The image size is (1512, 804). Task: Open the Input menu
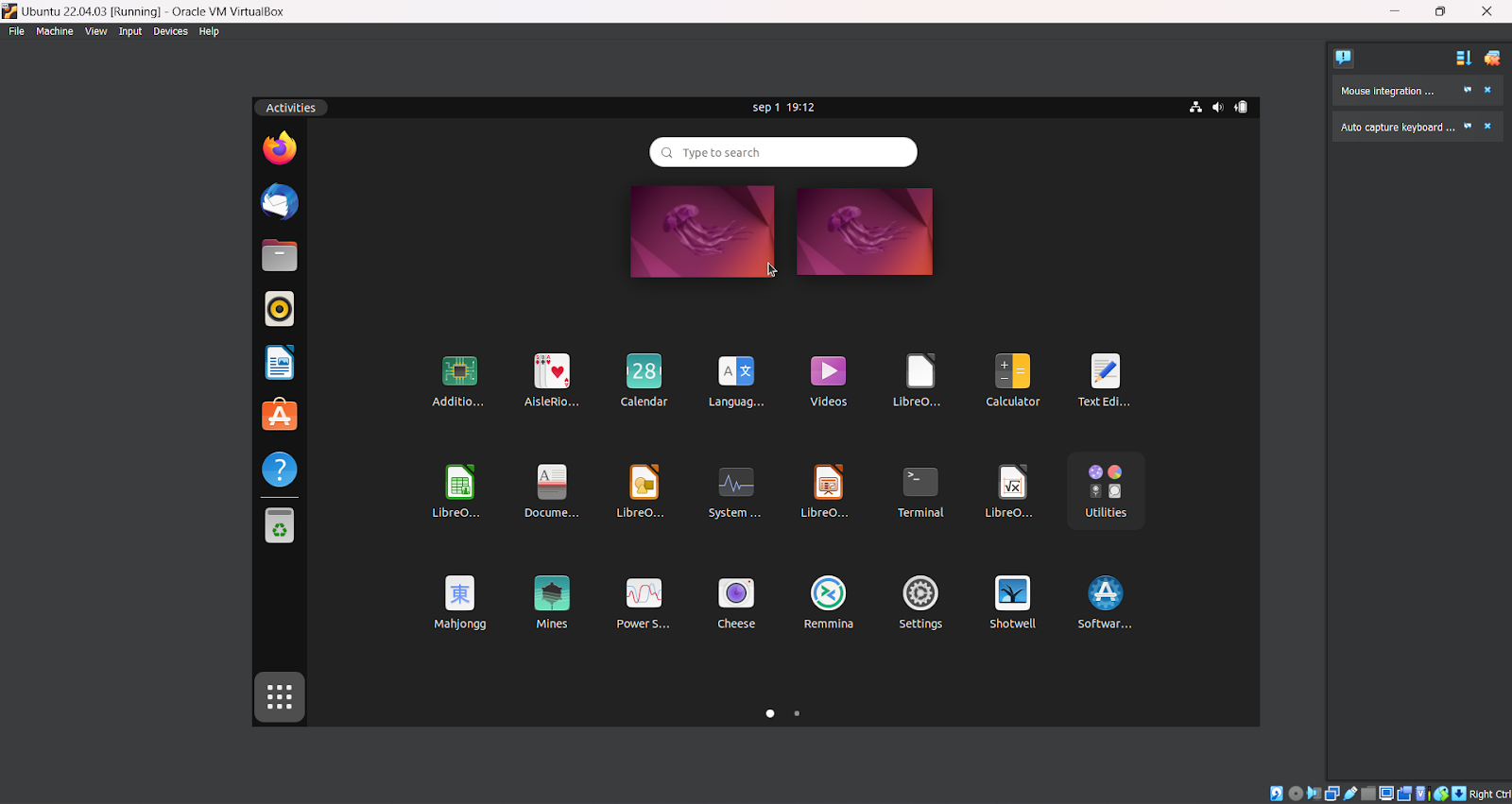(x=130, y=31)
